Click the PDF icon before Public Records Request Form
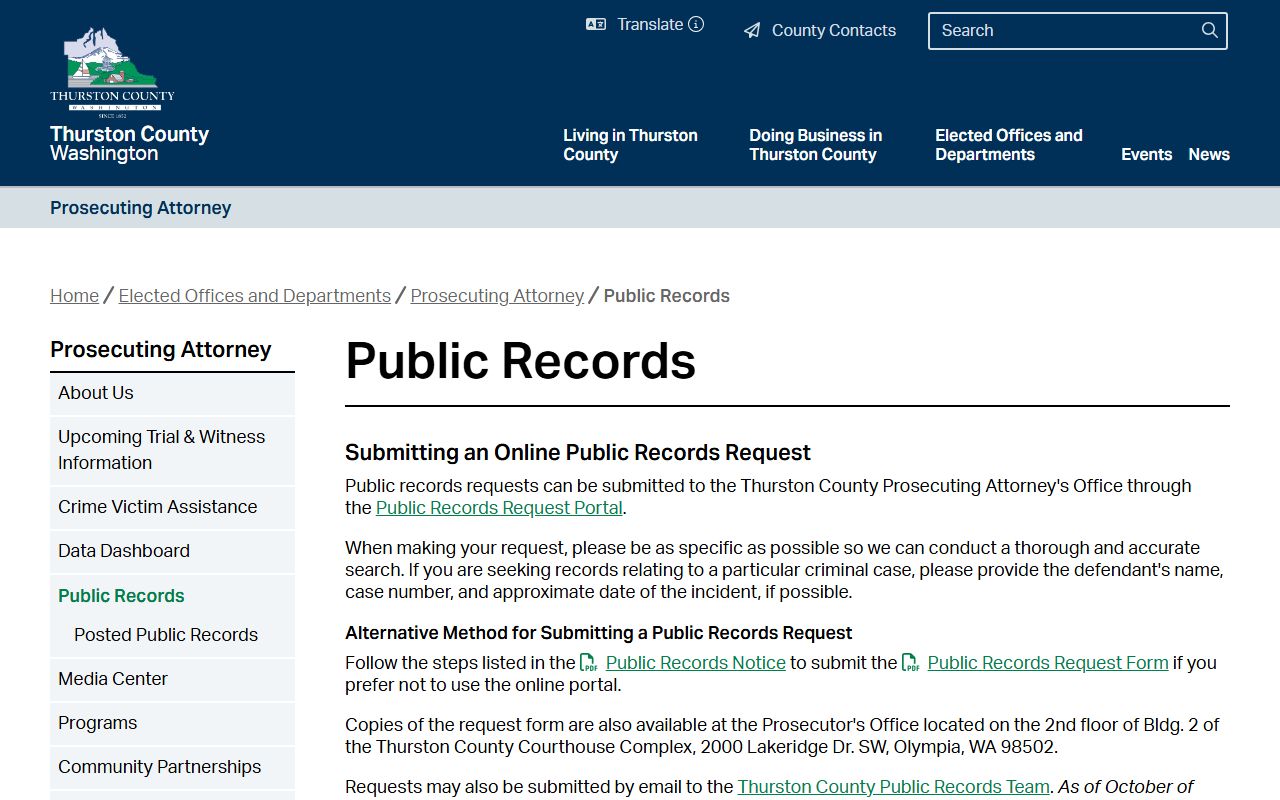The width and height of the screenshot is (1280, 800). 911,663
